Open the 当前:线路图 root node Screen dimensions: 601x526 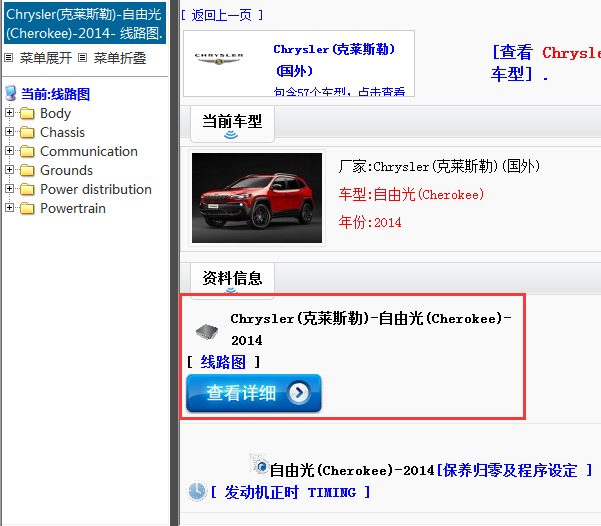pos(56,94)
